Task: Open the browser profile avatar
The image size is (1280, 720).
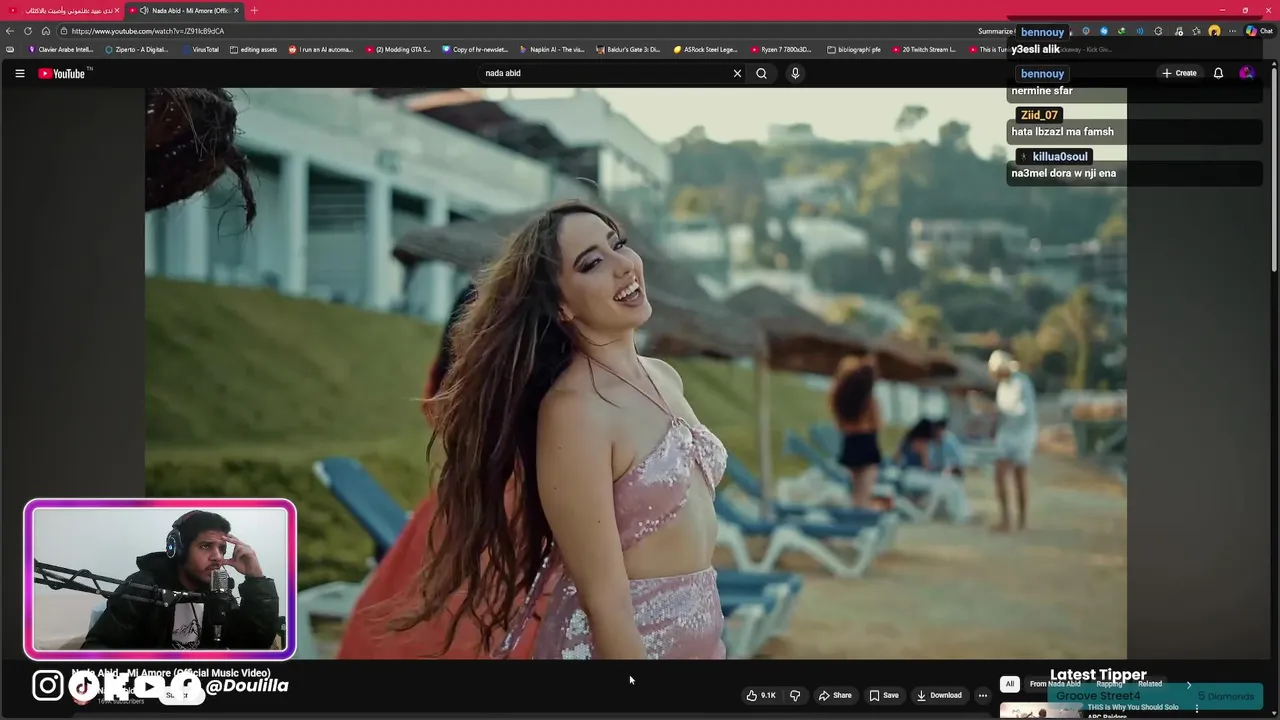Action: coord(1214,31)
